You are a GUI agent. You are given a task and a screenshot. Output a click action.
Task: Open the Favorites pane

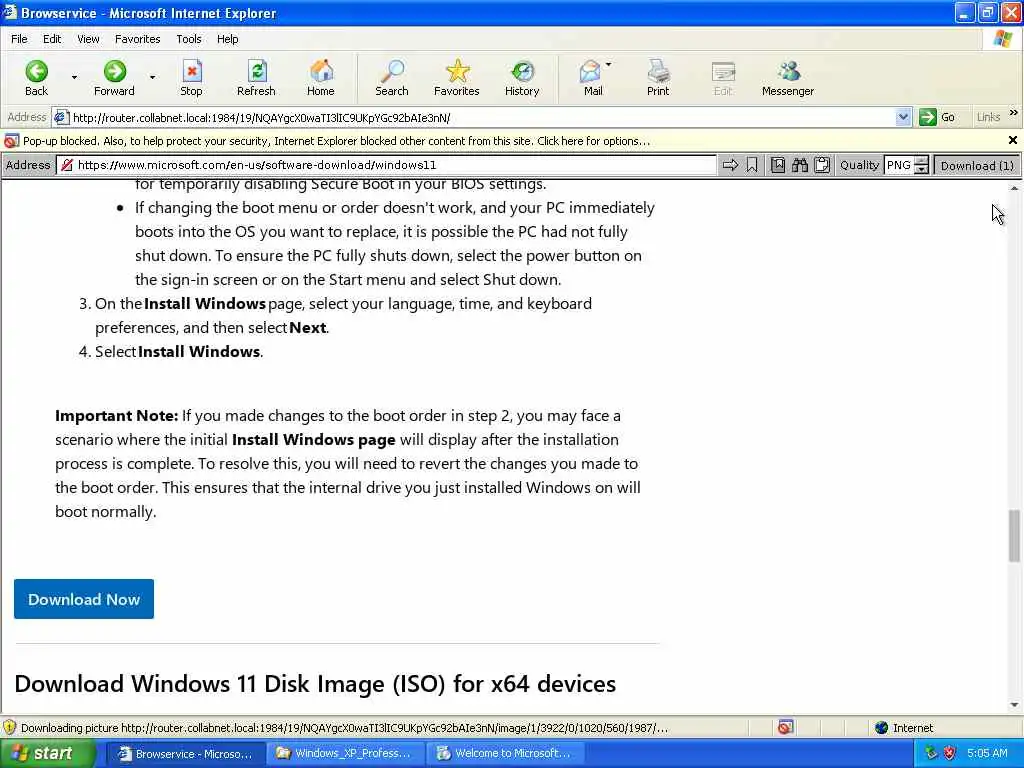pos(456,78)
